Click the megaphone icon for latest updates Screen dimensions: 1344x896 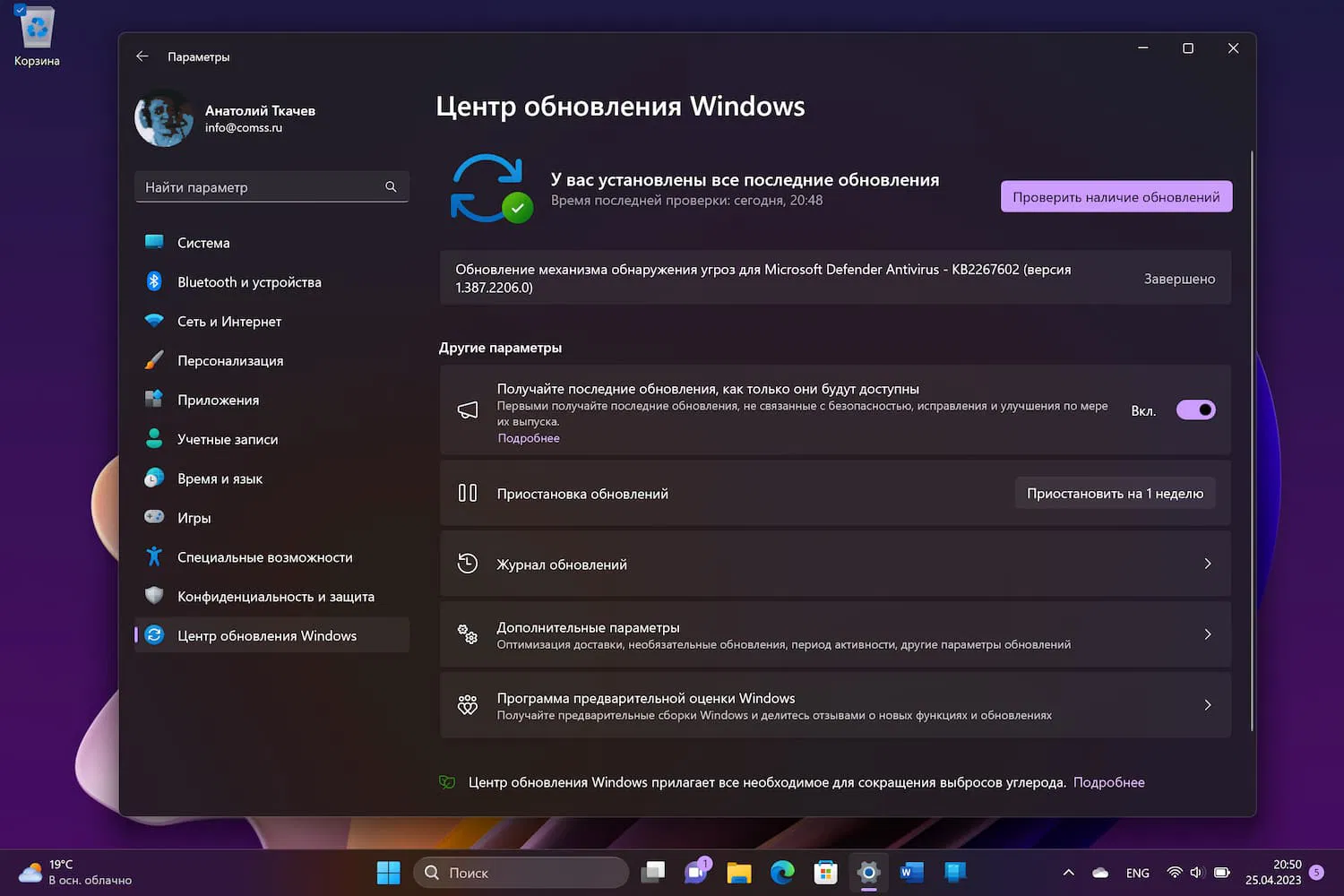pos(468,410)
